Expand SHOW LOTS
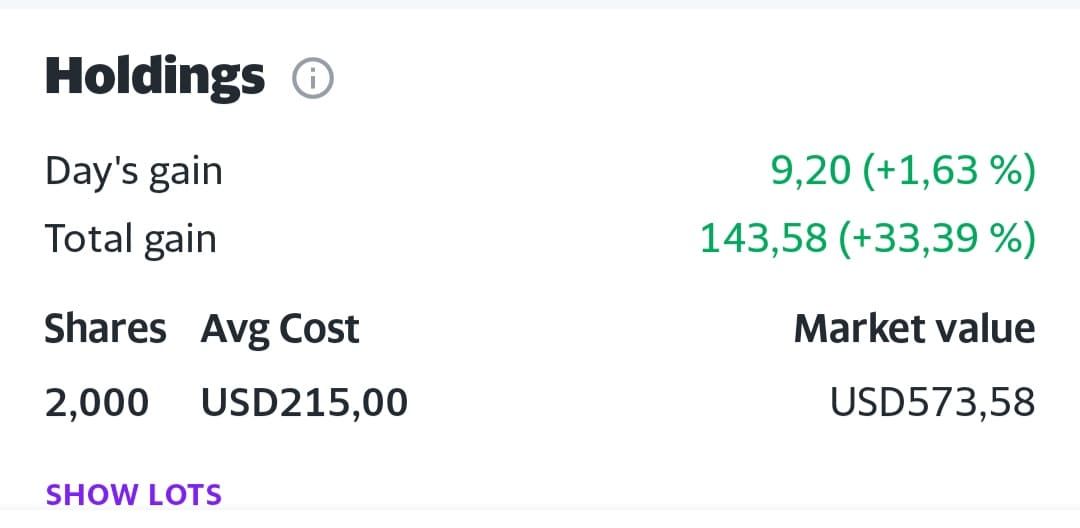The width and height of the screenshot is (1080, 528). point(134,494)
